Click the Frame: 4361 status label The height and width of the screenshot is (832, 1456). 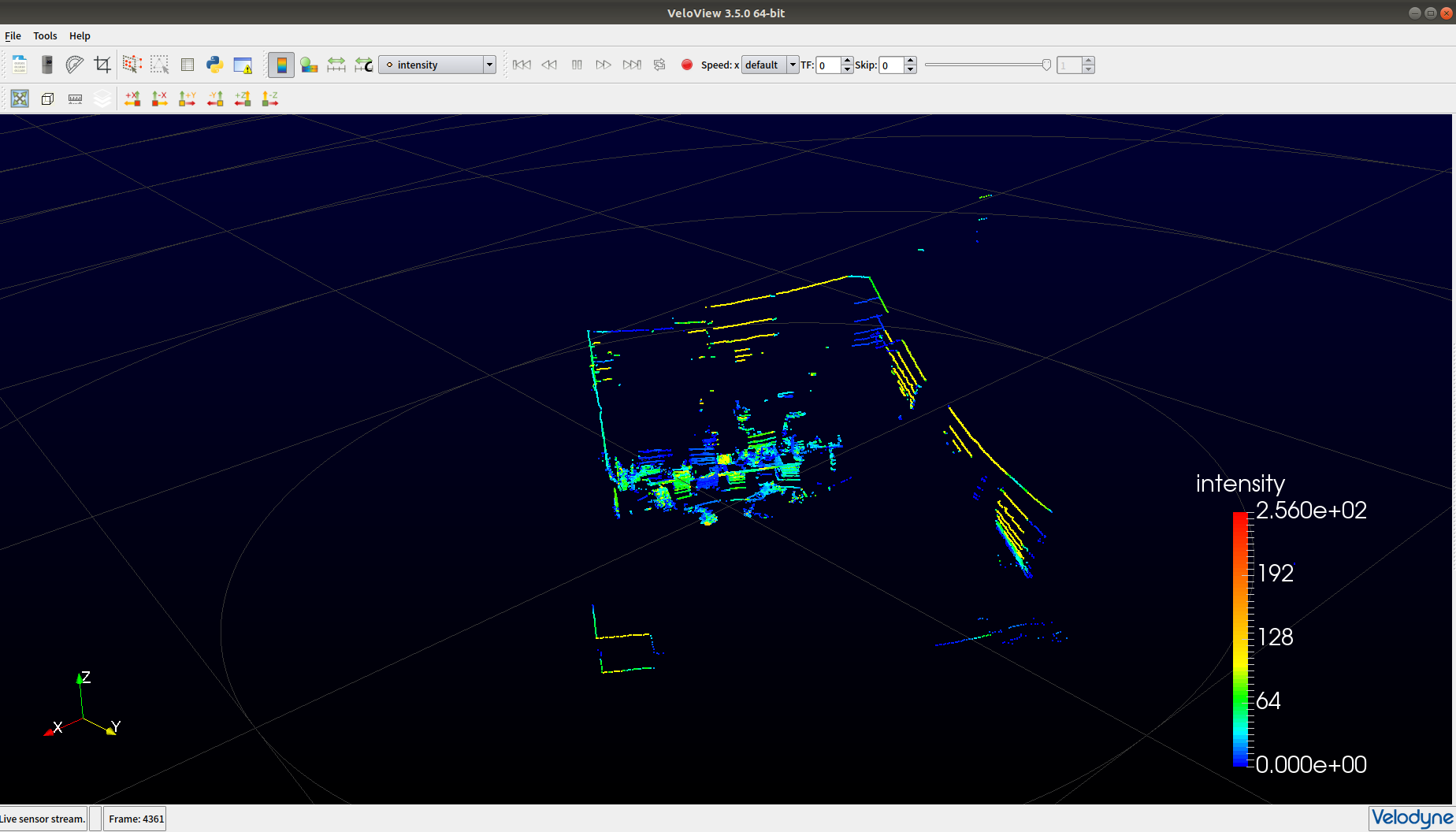click(x=136, y=819)
